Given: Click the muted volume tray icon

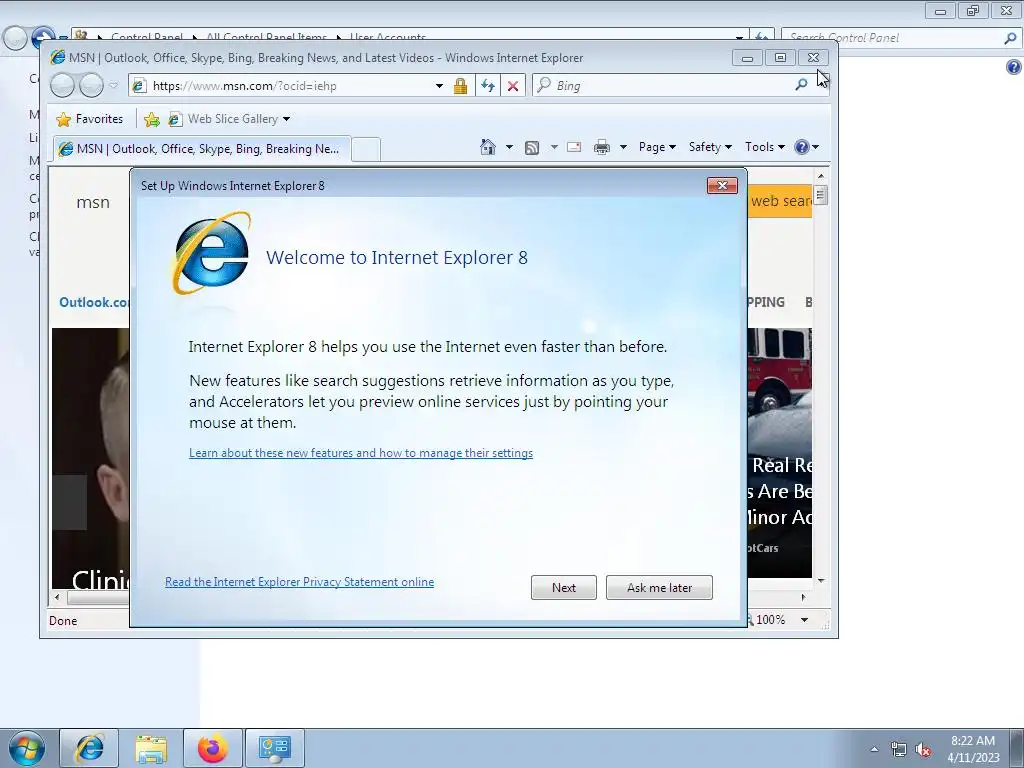Looking at the screenshot, I should click(x=923, y=750).
